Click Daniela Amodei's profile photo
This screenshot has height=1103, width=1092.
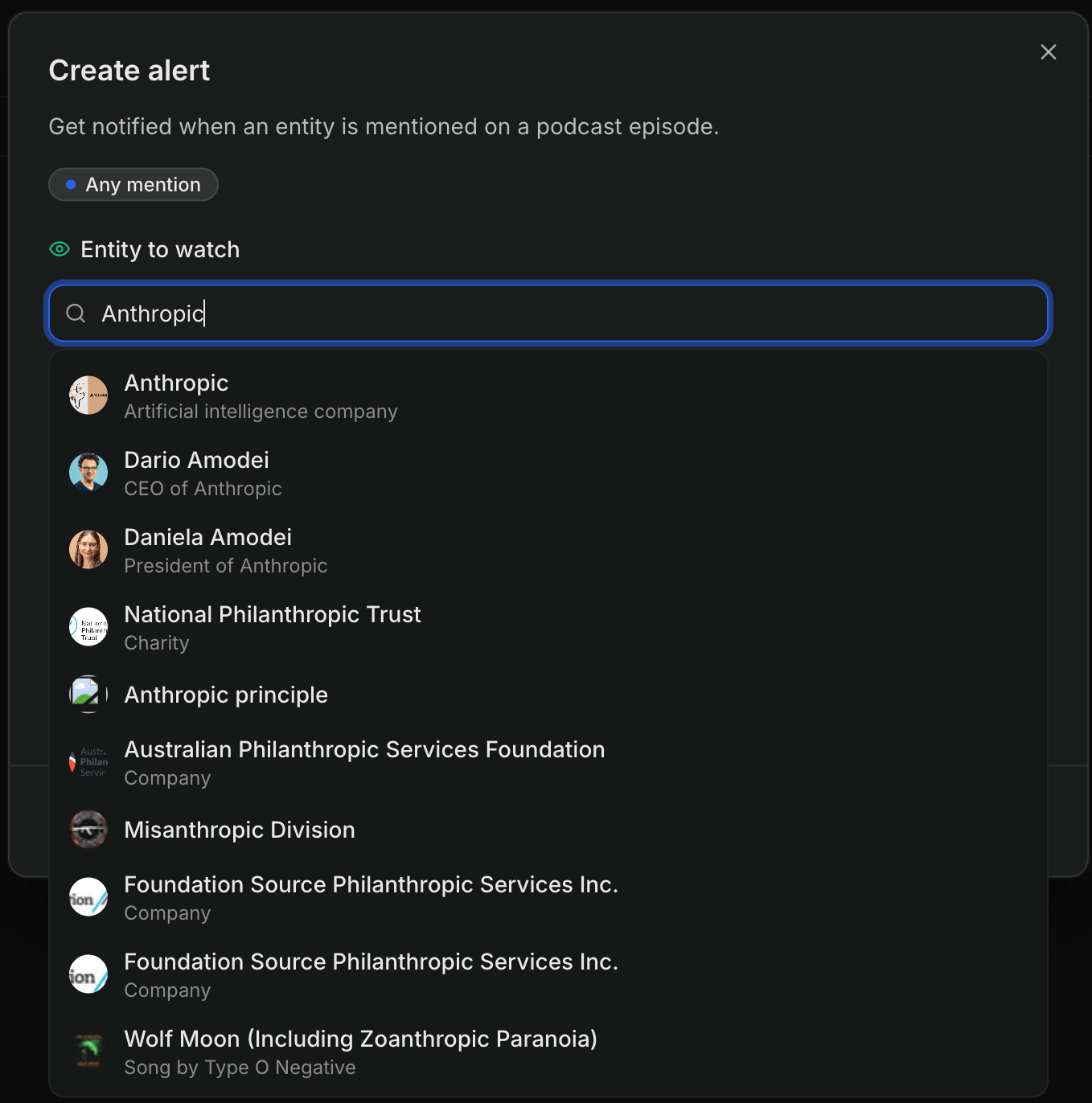pyautogui.click(x=88, y=550)
